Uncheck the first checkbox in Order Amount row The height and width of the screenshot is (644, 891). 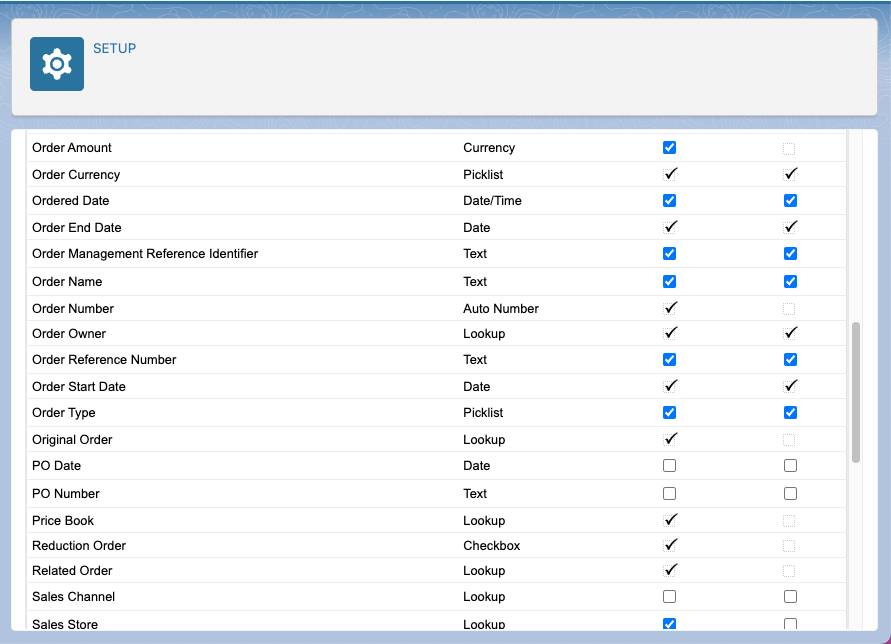(669, 148)
